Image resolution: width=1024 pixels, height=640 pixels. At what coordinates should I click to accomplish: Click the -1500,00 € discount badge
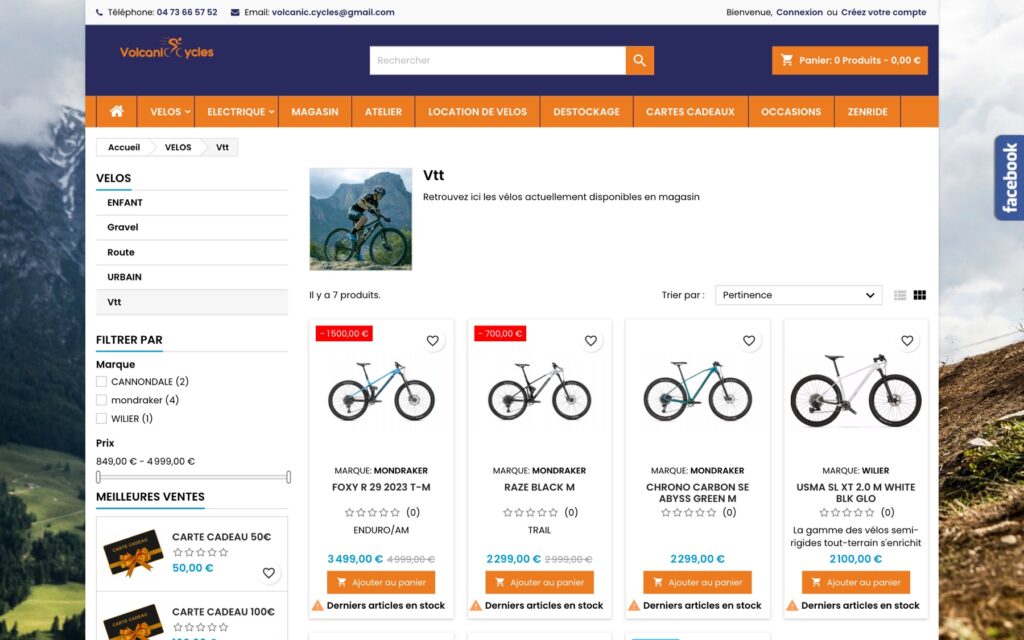point(344,334)
